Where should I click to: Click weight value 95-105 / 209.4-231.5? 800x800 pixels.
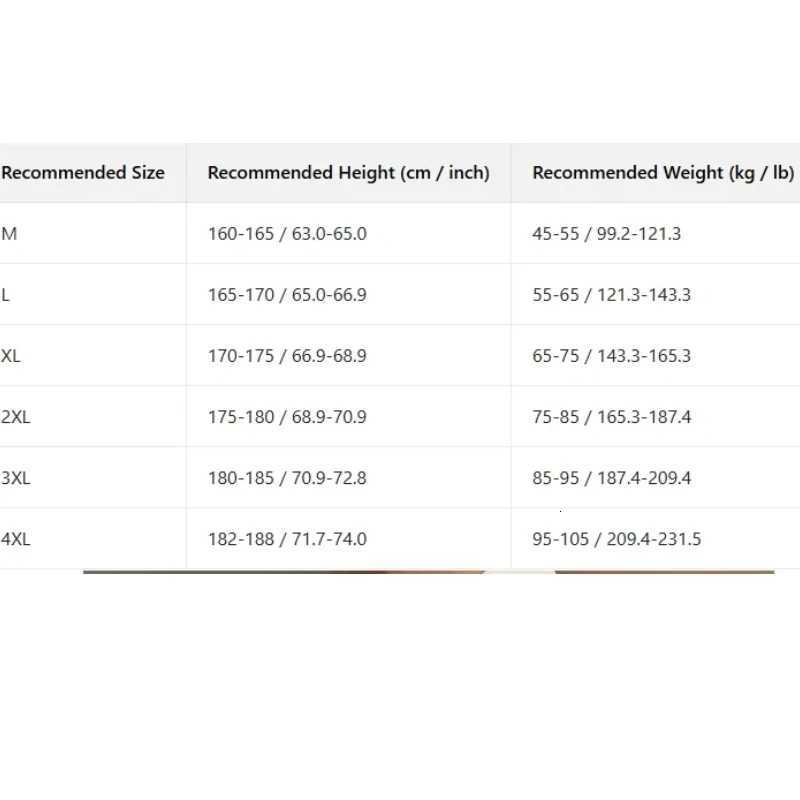(x=616, y=539)
